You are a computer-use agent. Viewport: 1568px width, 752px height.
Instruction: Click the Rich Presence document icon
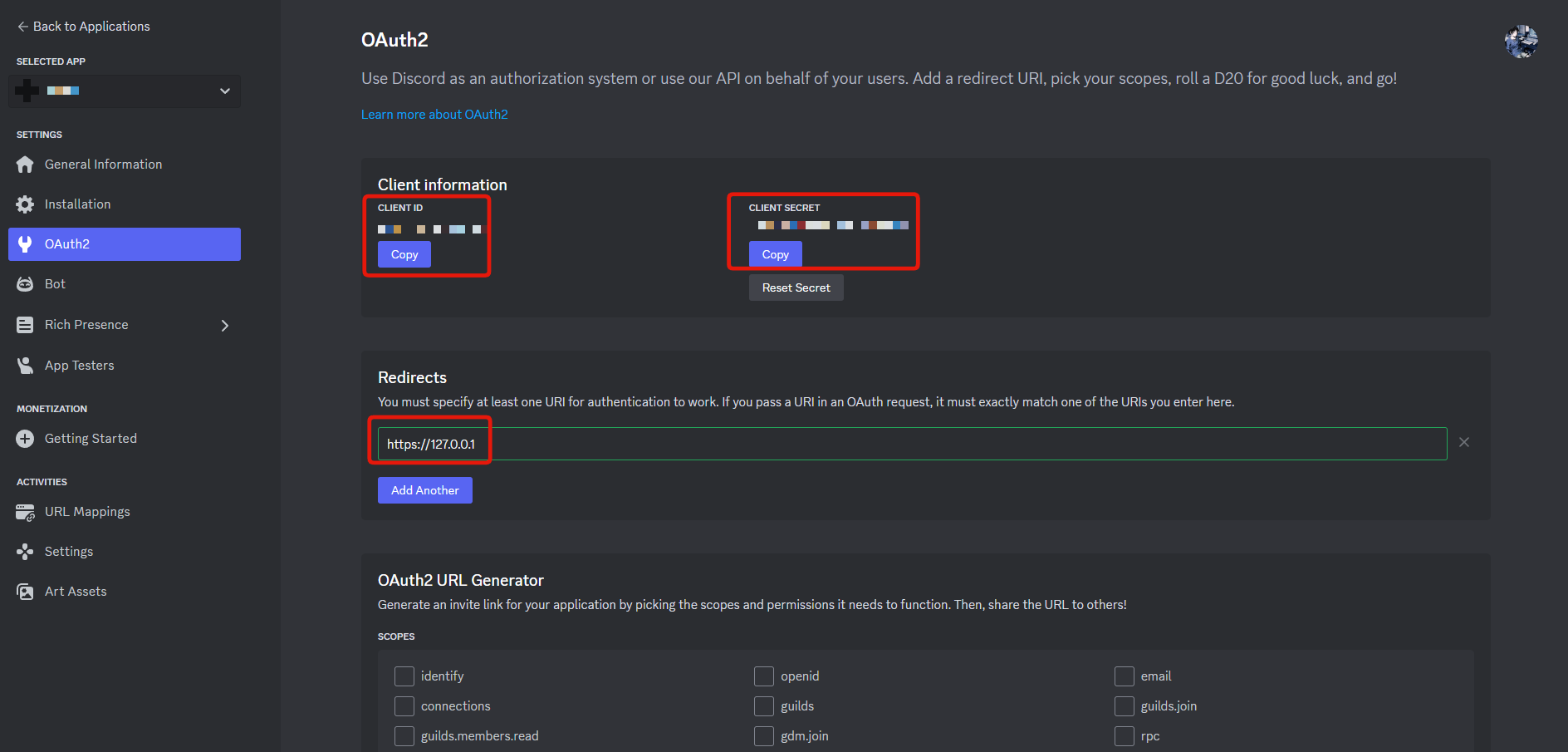(25, 325)
